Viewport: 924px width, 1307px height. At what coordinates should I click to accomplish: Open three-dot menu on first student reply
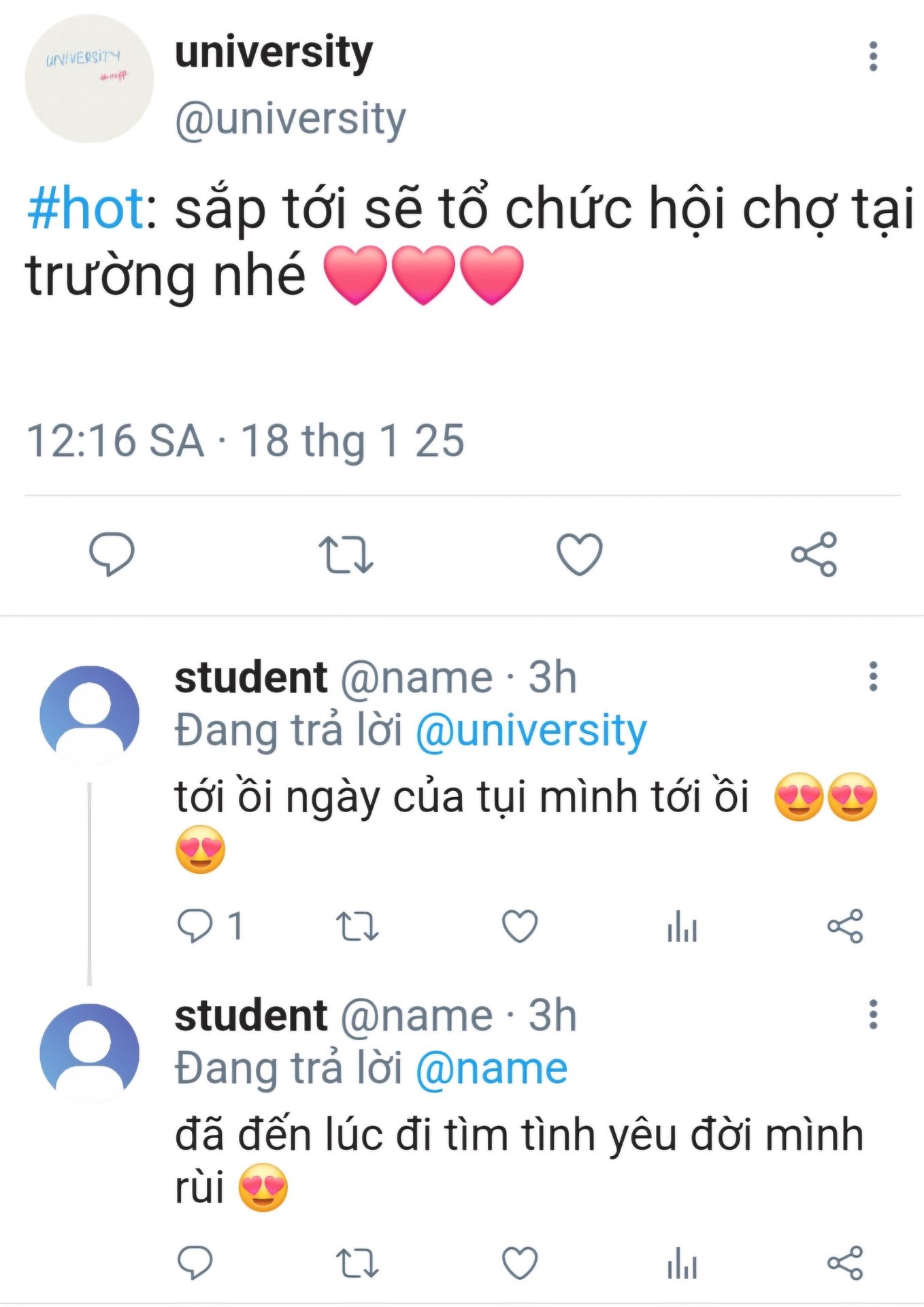pyautogui.click(x=874, y=677)
